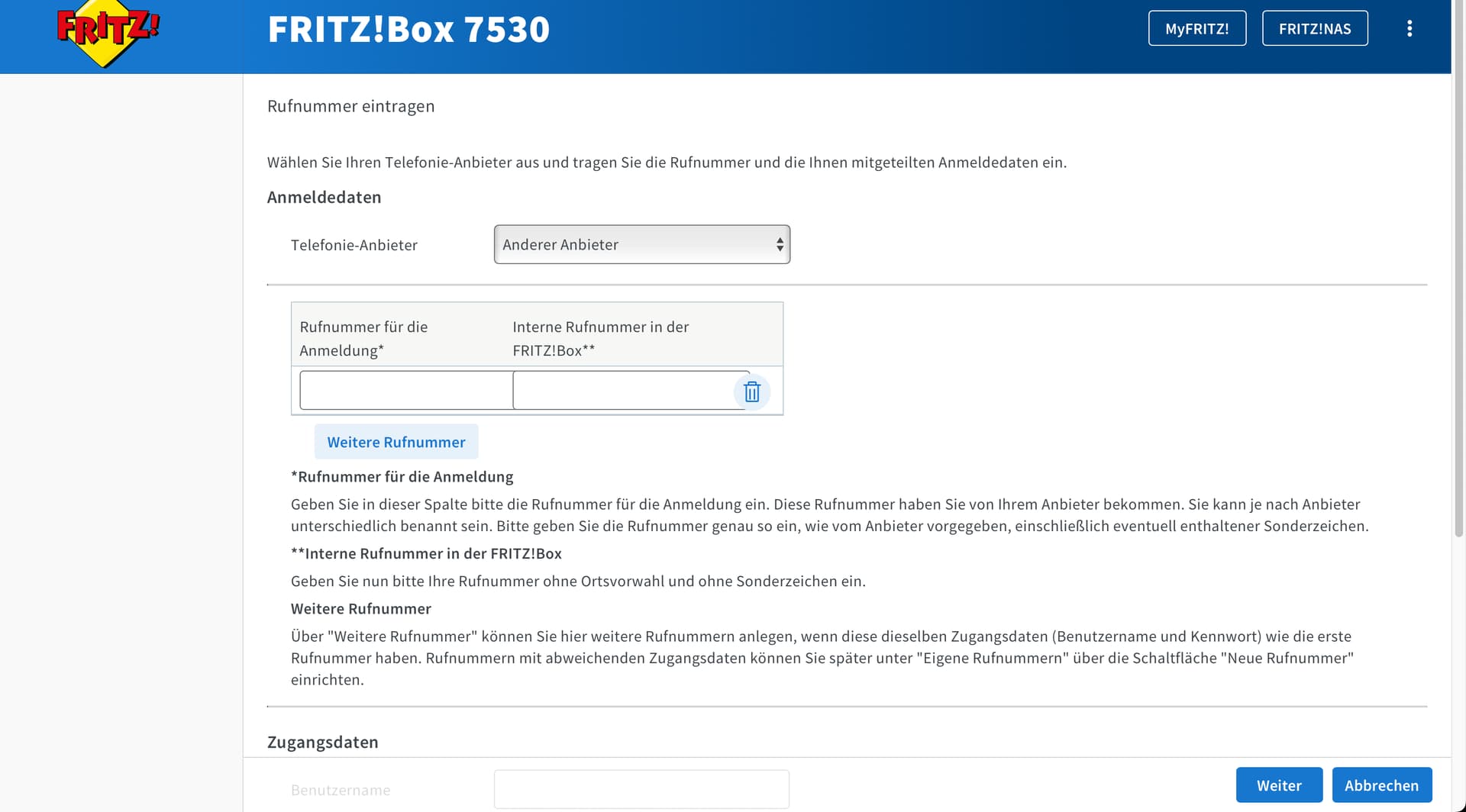Click the FRITZ!Box 7530 title
This screenshot has height=812, width=1466.
pos(408,30)
